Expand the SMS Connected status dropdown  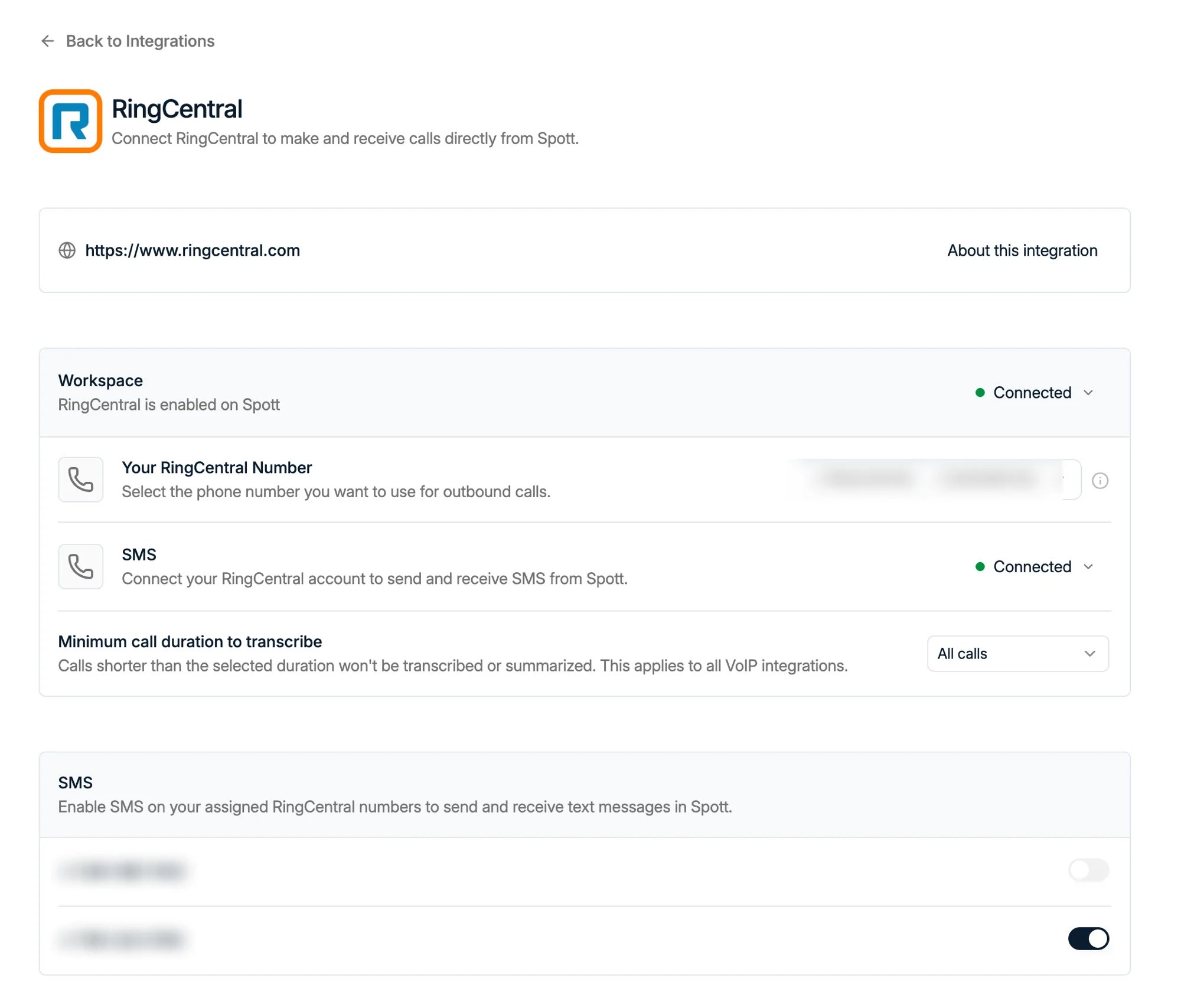point(1035,567)
